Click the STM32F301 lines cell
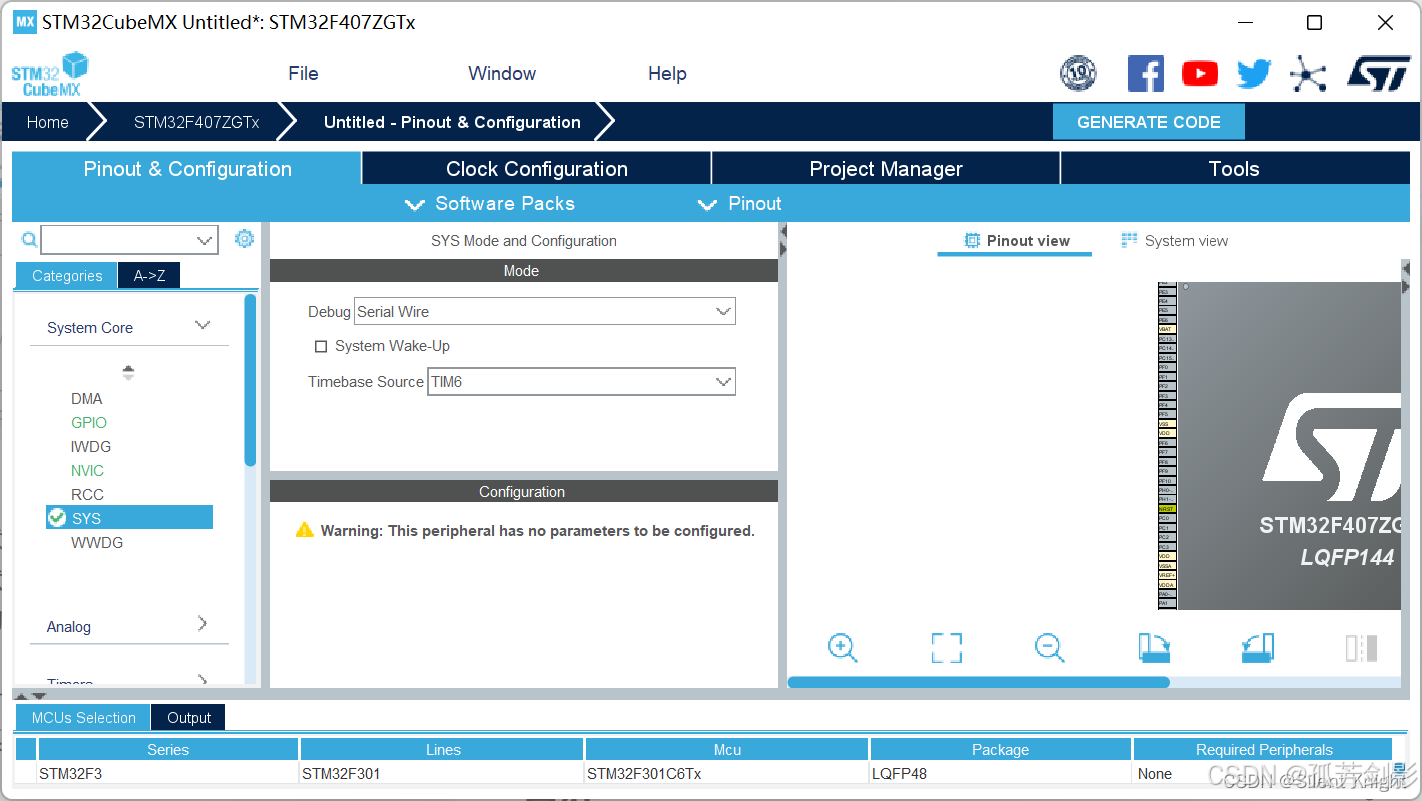1422x801 pixels. [442, 773]
